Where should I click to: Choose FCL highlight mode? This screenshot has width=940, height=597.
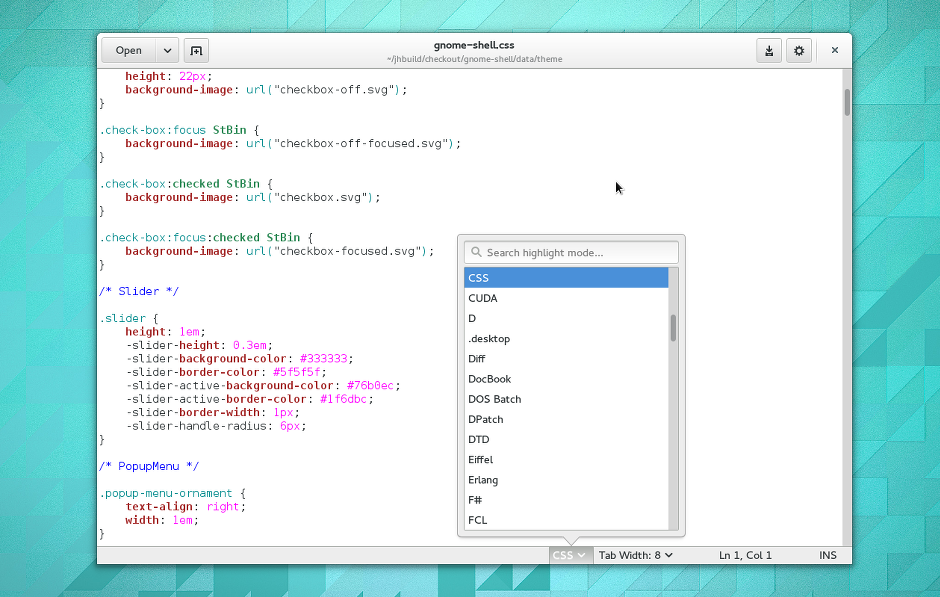point(566,520)
